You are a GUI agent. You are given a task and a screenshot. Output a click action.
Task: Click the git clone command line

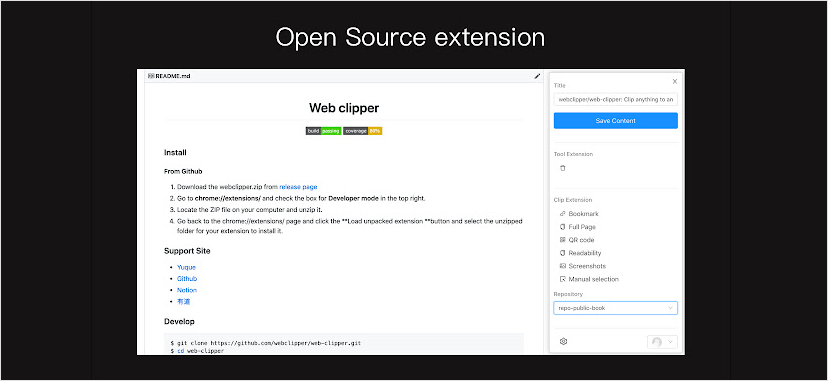click(x=266, y=343)
